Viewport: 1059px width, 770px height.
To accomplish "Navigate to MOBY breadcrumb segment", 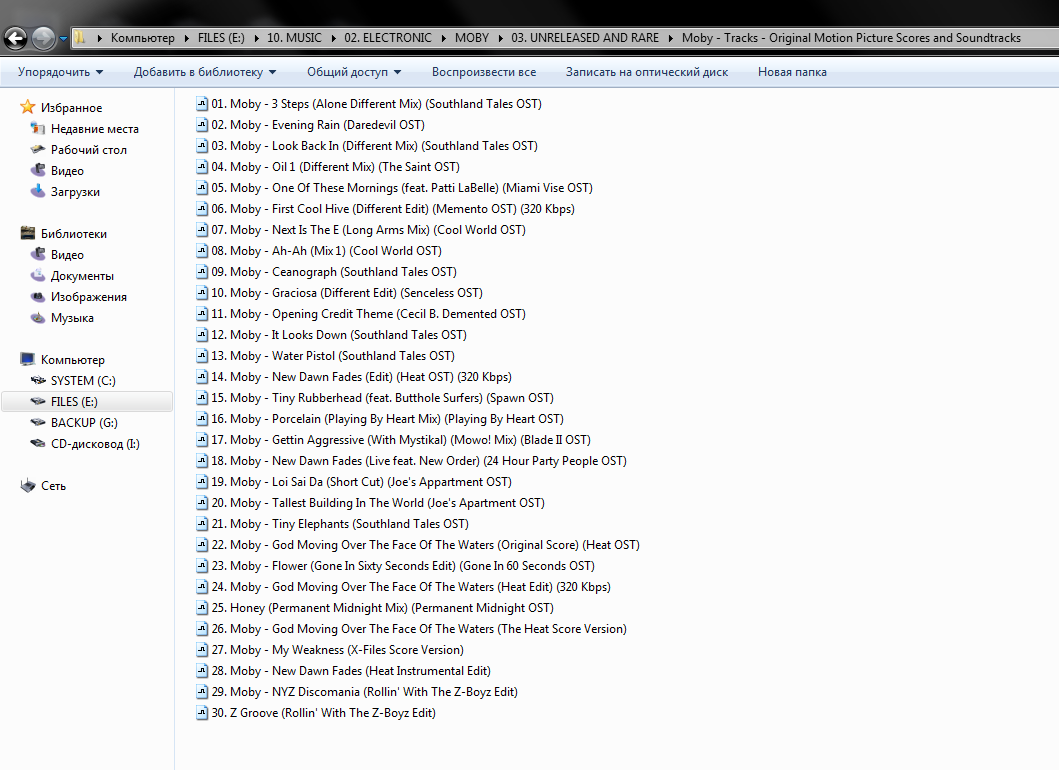I will [x=471, y=38].
